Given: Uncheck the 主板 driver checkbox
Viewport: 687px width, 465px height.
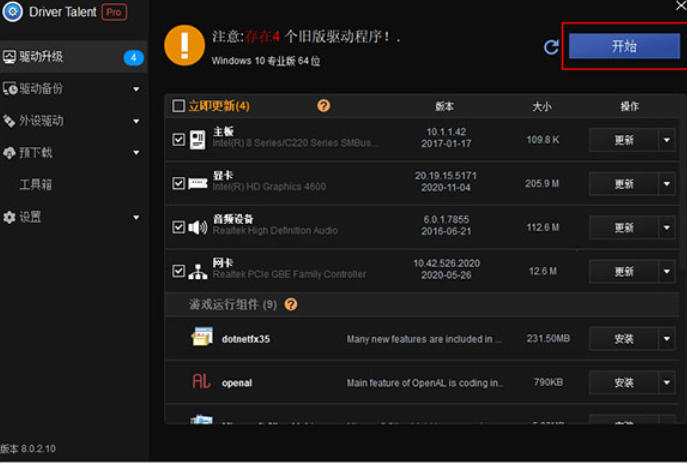Looking at the screenshot, I should (179, 140).
